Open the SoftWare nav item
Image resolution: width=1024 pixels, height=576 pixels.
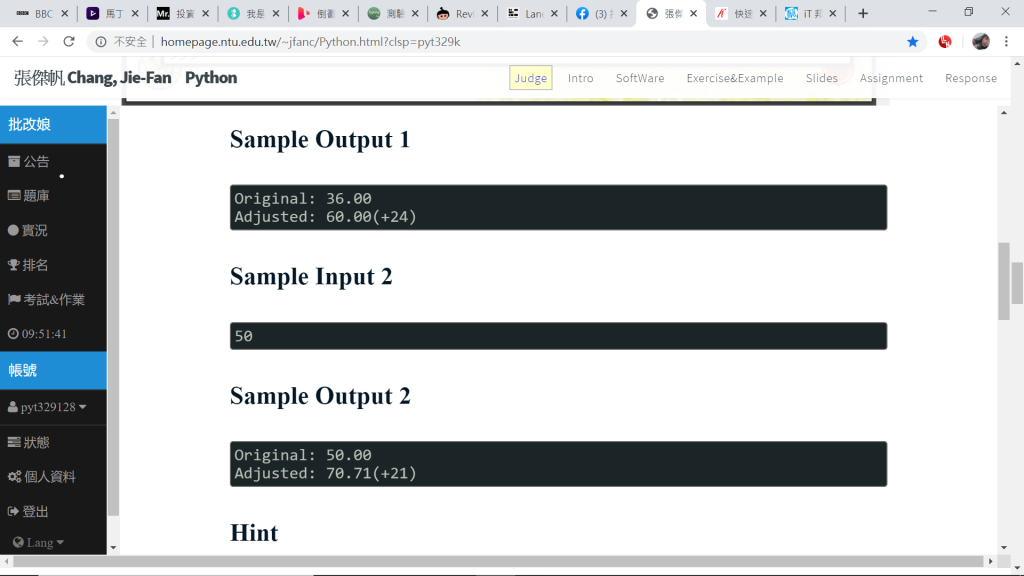pos(640,78)
